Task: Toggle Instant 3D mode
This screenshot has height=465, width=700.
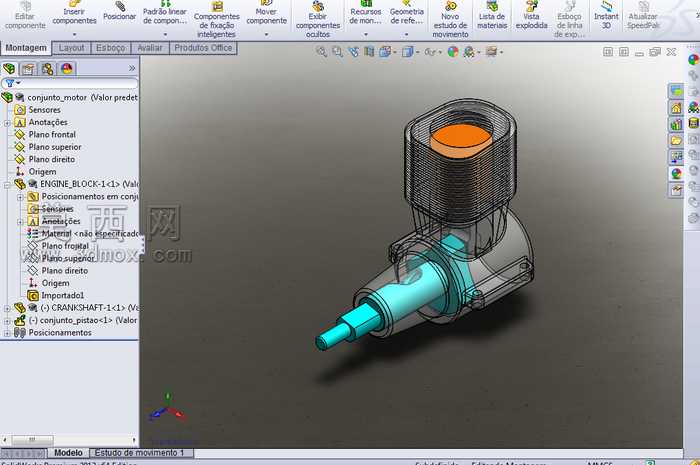Action: [x=606, y=15]
